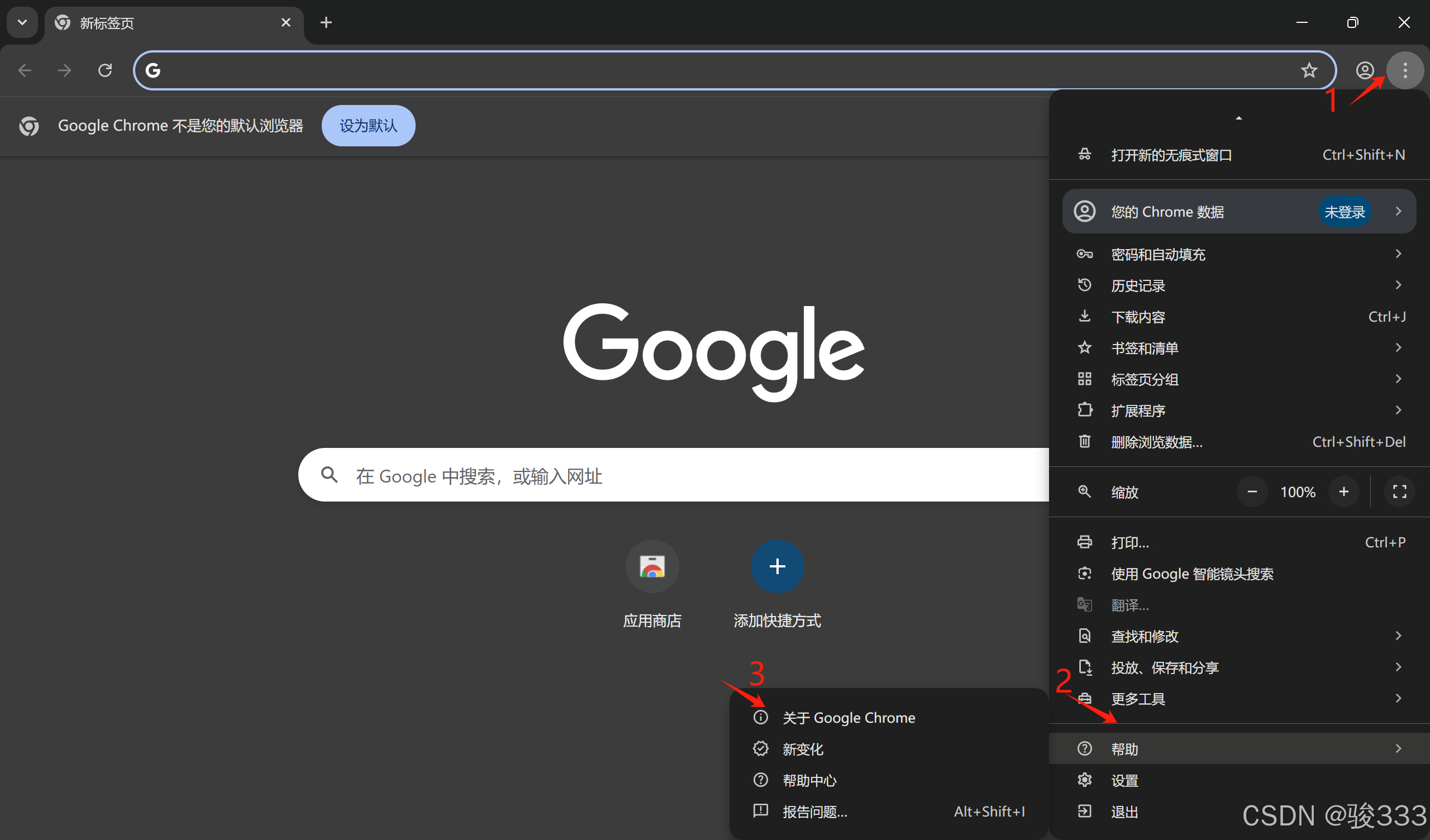The width and height of the screenshot is (1430, 840).
Task: Click the bookmark star in address bar
Action: click(x=1309, y=70)
